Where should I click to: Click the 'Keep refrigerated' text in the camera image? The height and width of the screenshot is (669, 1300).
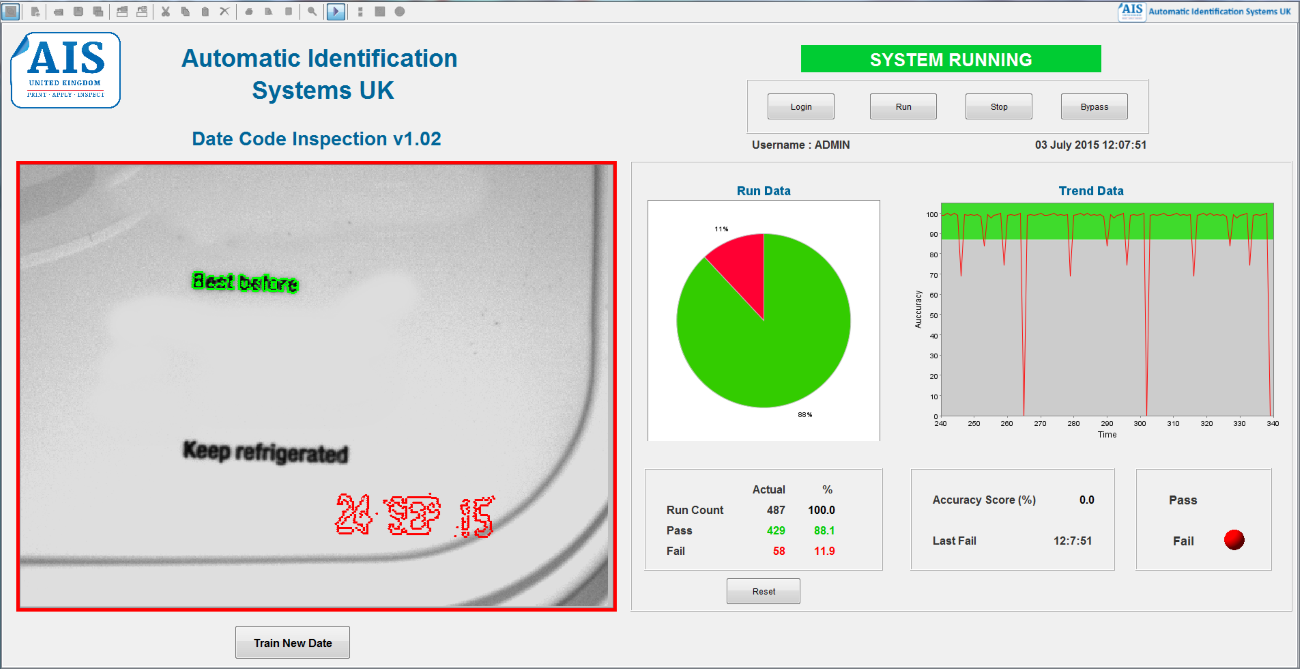tap(265, 452)
